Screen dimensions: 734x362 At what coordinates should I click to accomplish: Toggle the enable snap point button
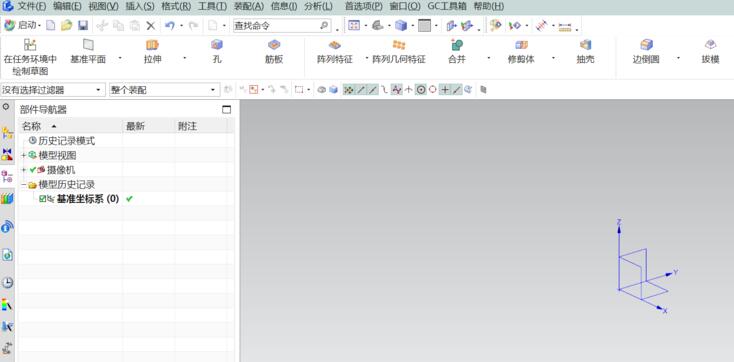click(x=348, y=89)
